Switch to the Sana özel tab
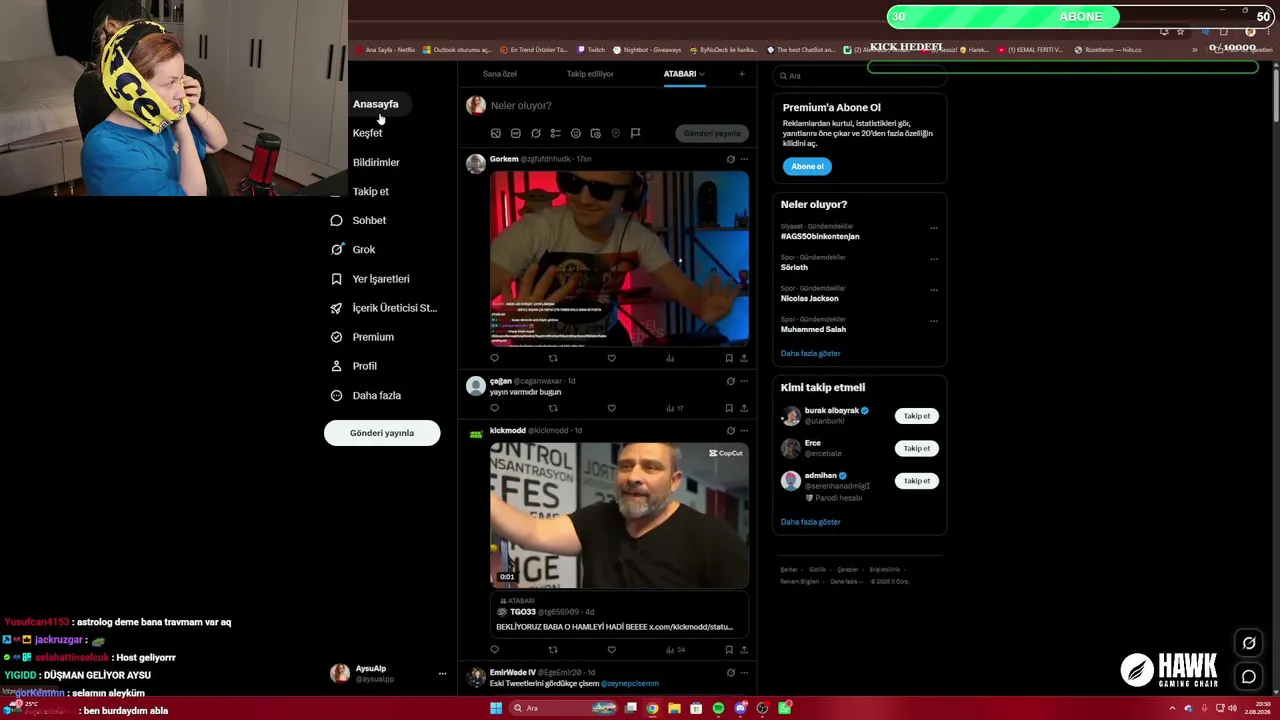The width and height of the screenshot is (1280, 720). tap(499, 74)
